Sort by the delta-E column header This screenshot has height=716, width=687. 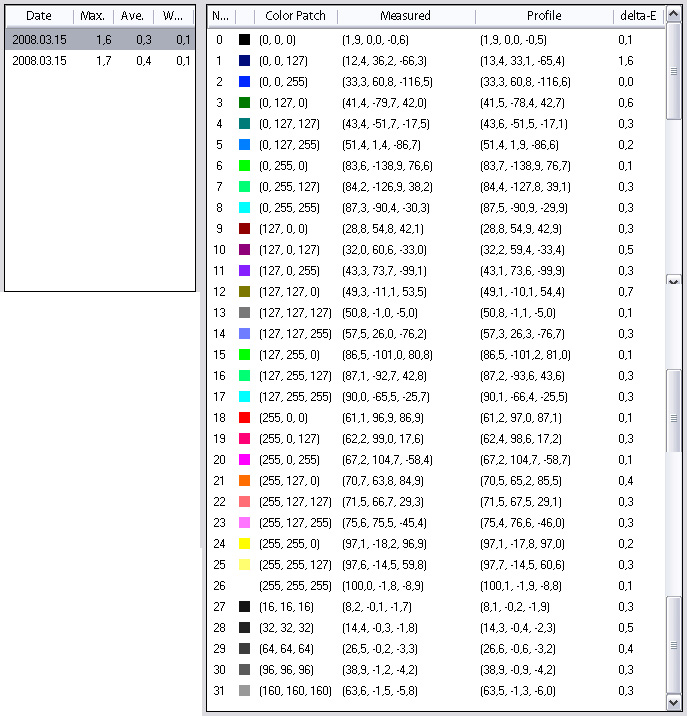click(x=637, y=16)
